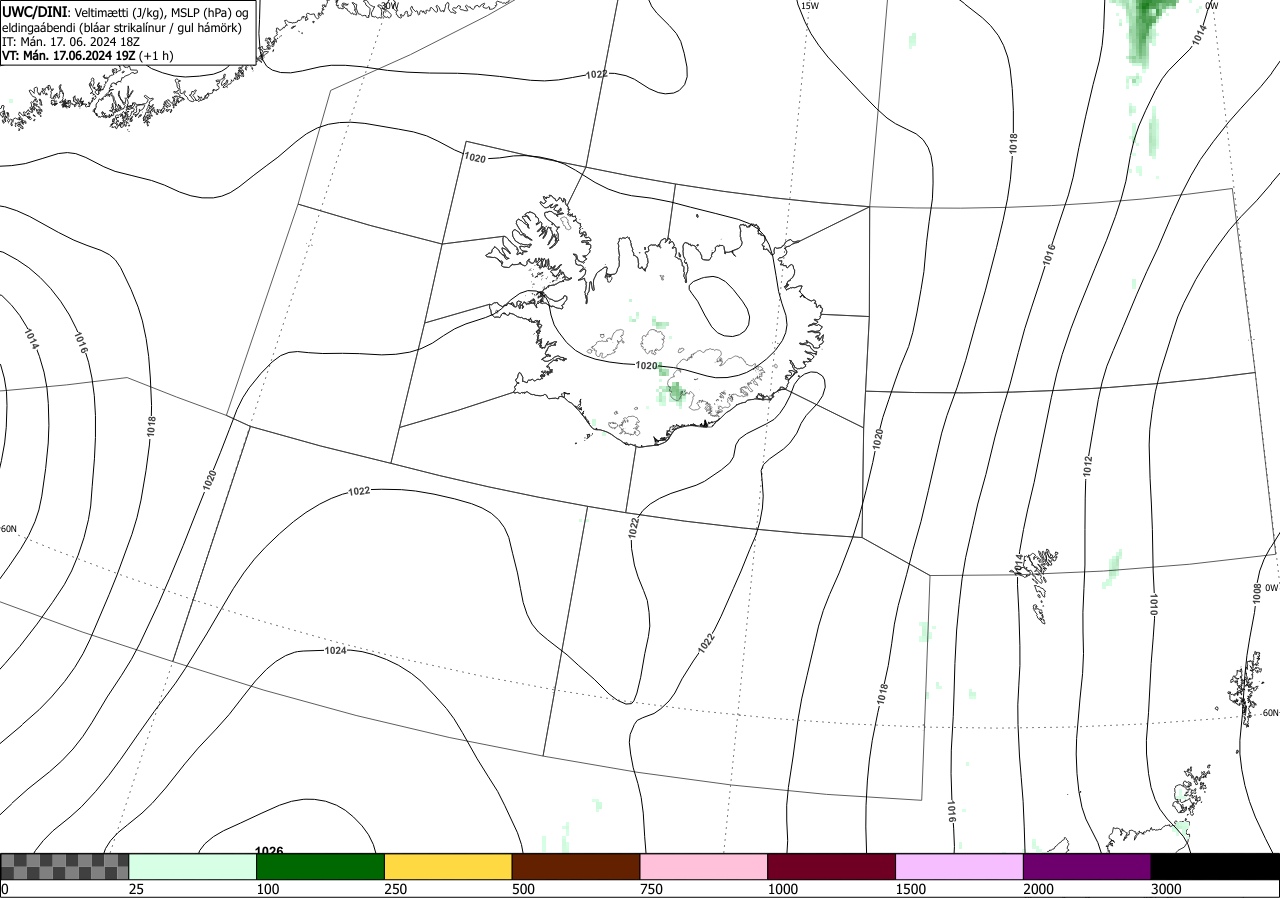
Task: Click the 1014 label beside Faroe Islands
Action: [x=1019, y=565]
